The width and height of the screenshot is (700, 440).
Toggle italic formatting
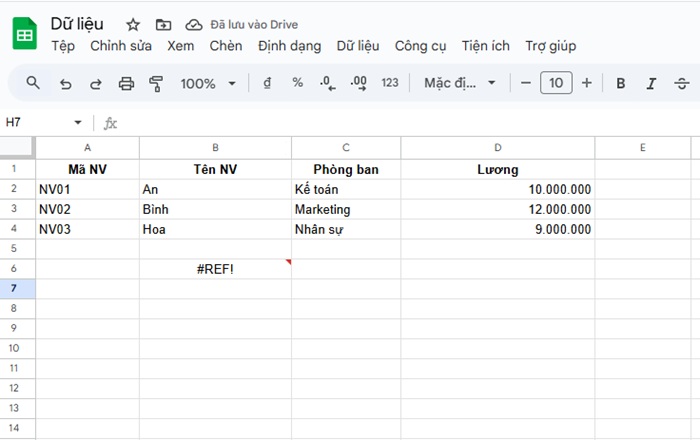pos(651,83)
